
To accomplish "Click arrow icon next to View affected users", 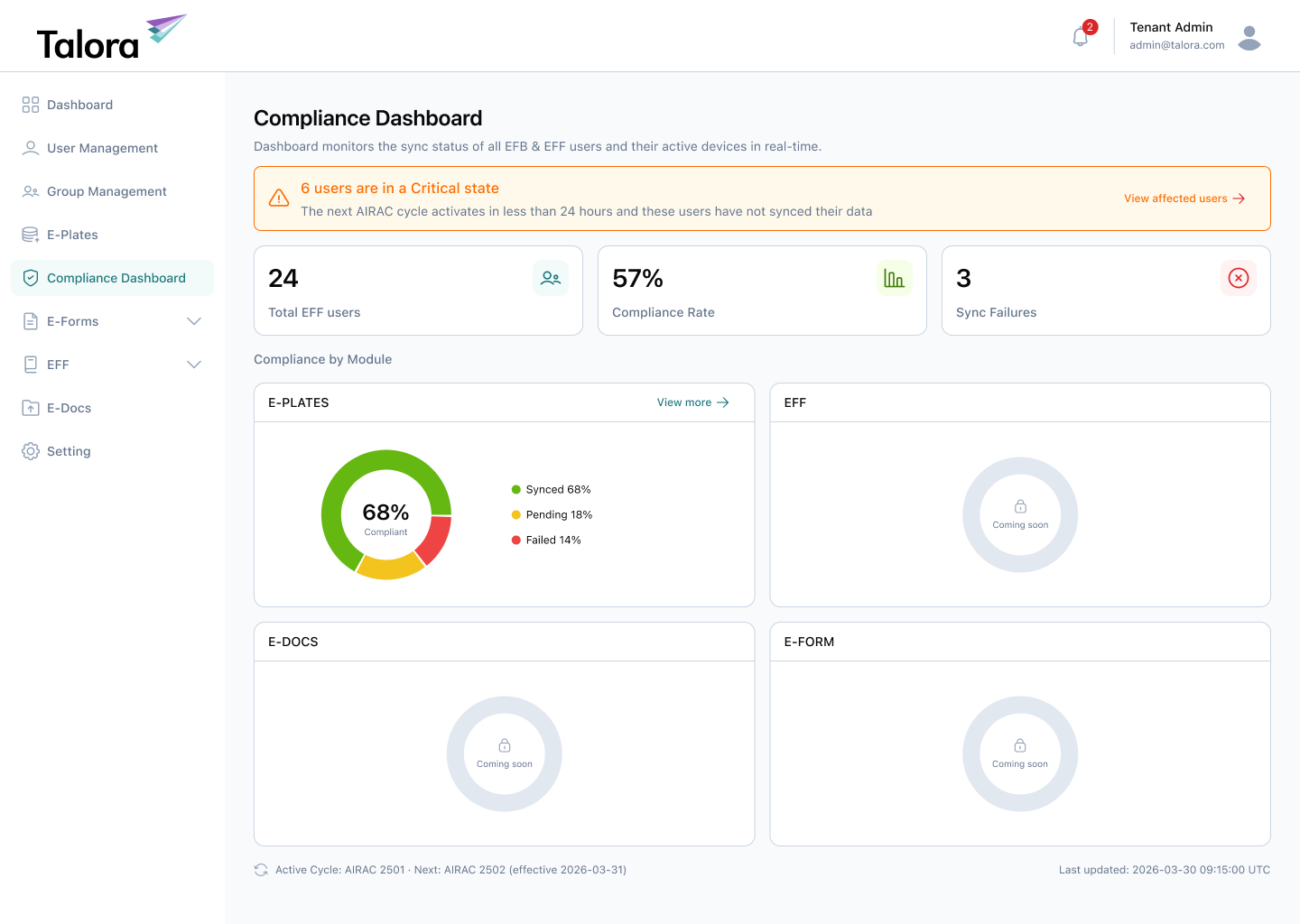I will (1239, 199).
